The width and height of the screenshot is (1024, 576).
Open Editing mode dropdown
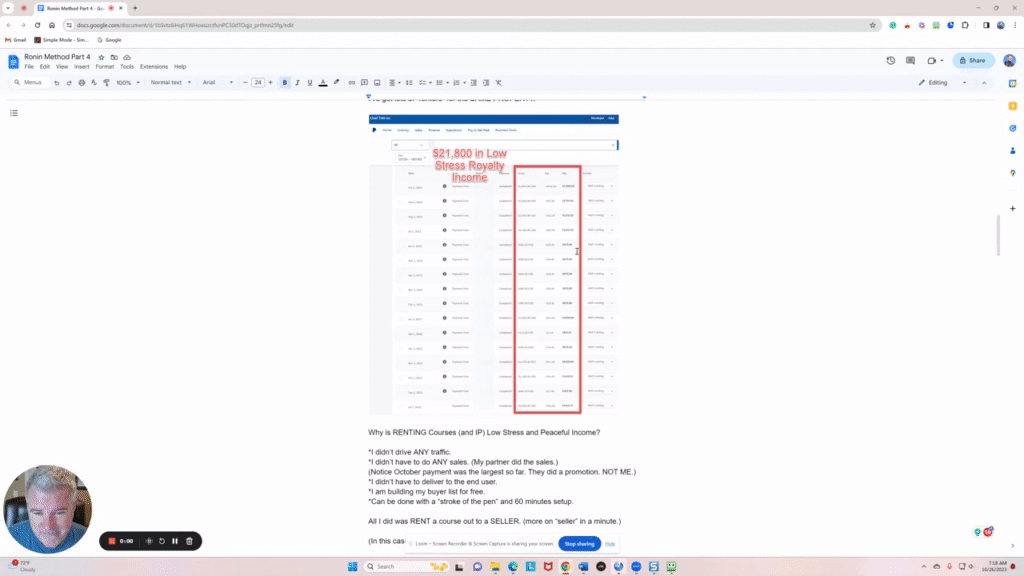click(942, 83)
